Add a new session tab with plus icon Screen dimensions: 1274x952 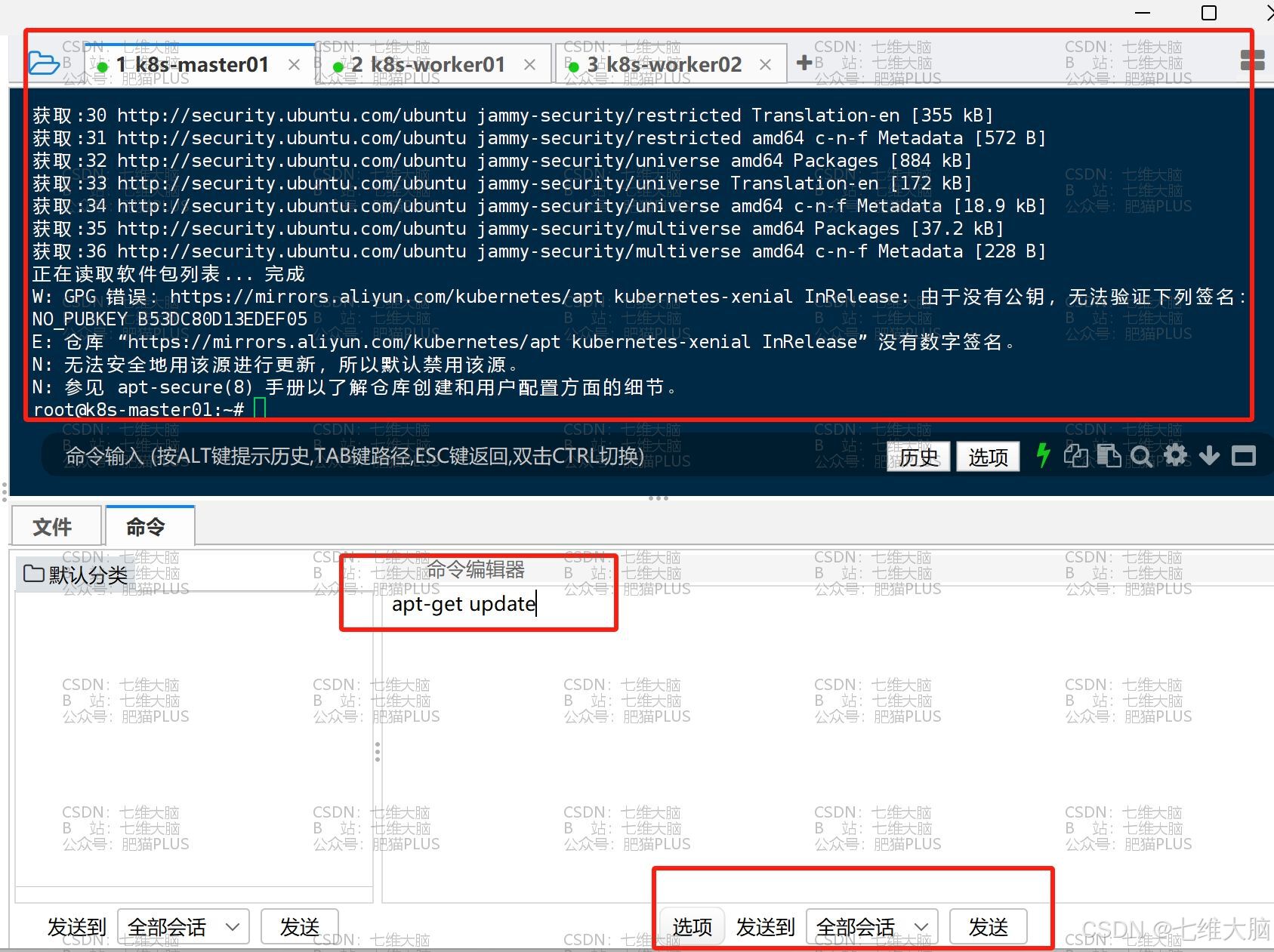pyautogui.click(x=804, y=63)
